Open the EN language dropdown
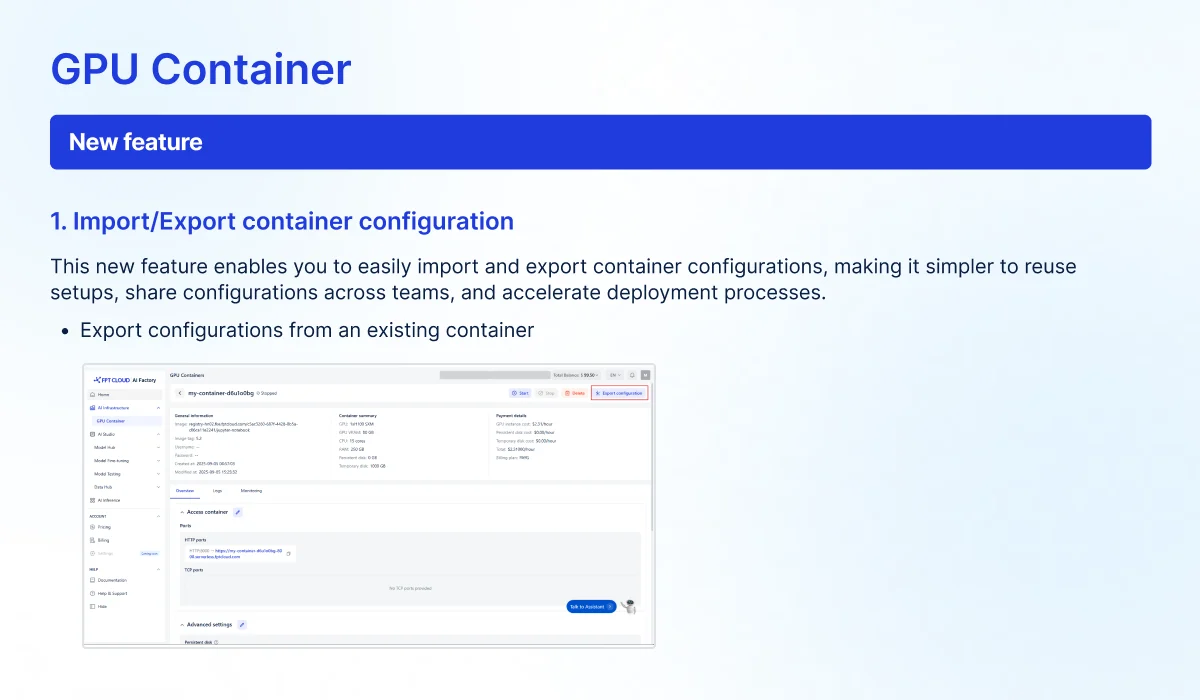Image resolution: width=1200 pixels, height=700 pixels. [x=613, y=375]
